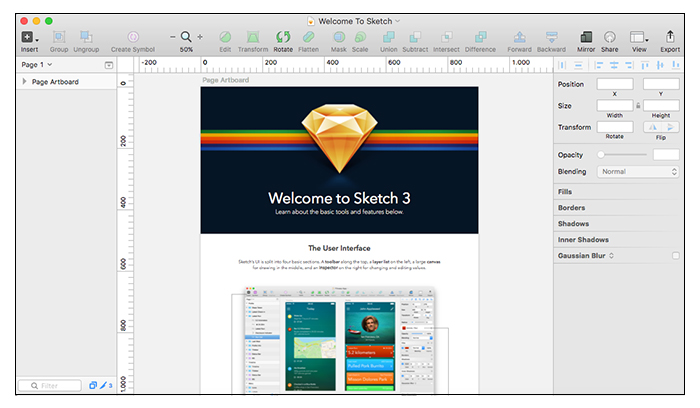The width and height of the screenshot is (700, 408).
Task: Change the Gaussian Blur type selector
Action: (611, 256)
